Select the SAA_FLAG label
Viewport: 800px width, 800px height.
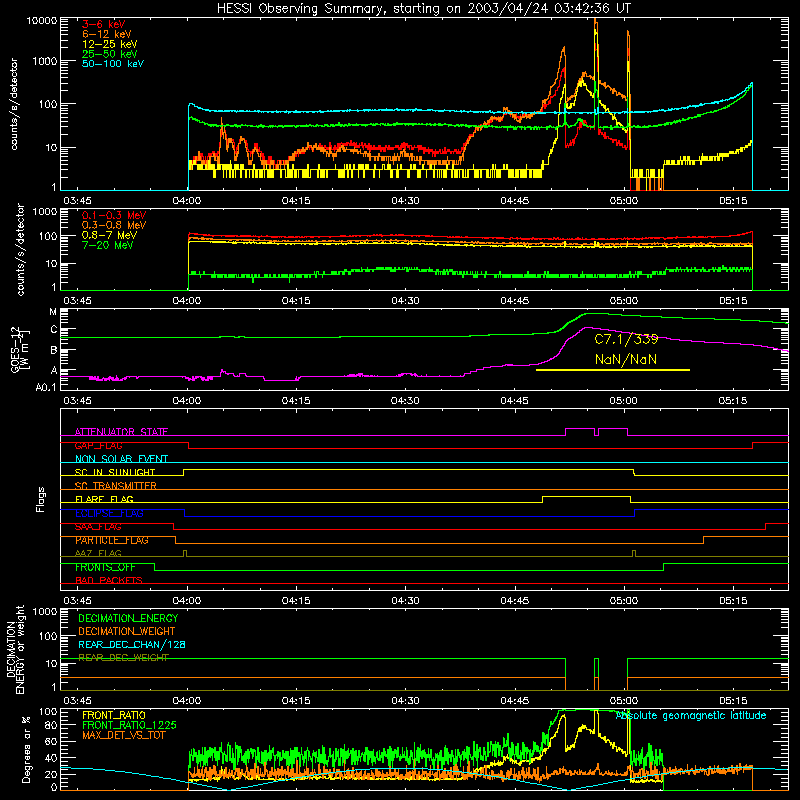98,527
